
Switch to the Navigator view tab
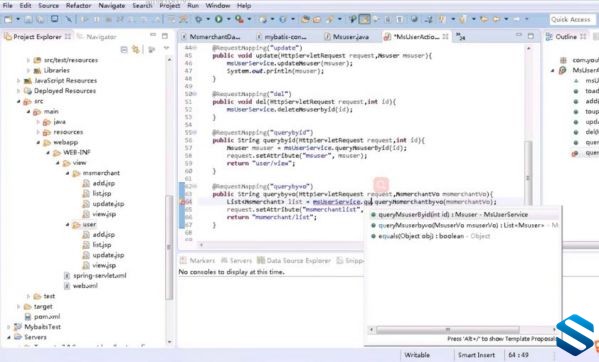click(96, 37)
